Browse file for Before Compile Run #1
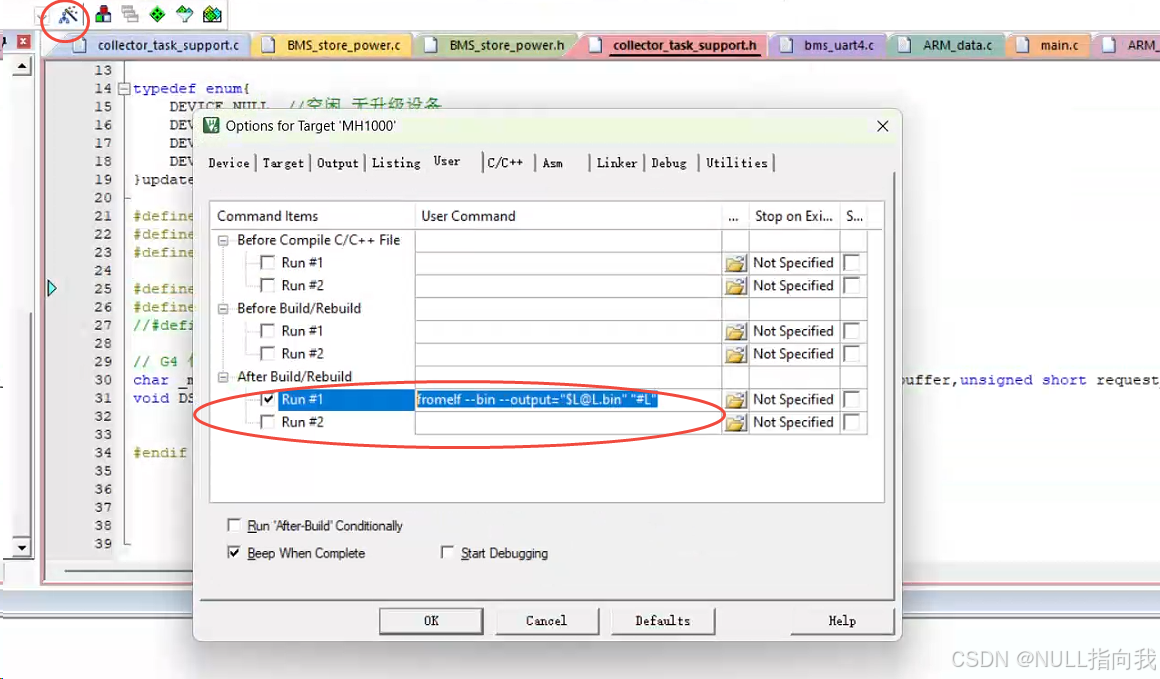Viewport: 1160px width, 679px height. (735, 263)
